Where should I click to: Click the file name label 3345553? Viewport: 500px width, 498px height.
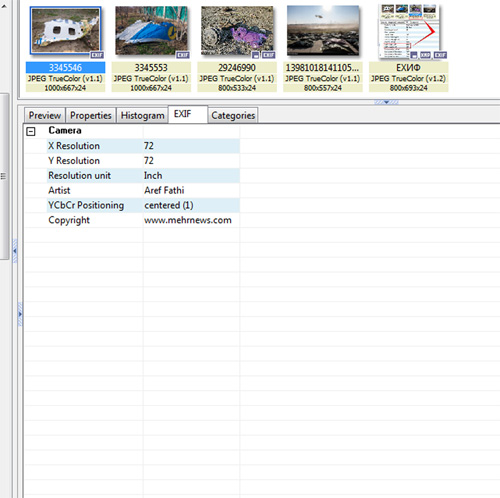pos(151,68)
